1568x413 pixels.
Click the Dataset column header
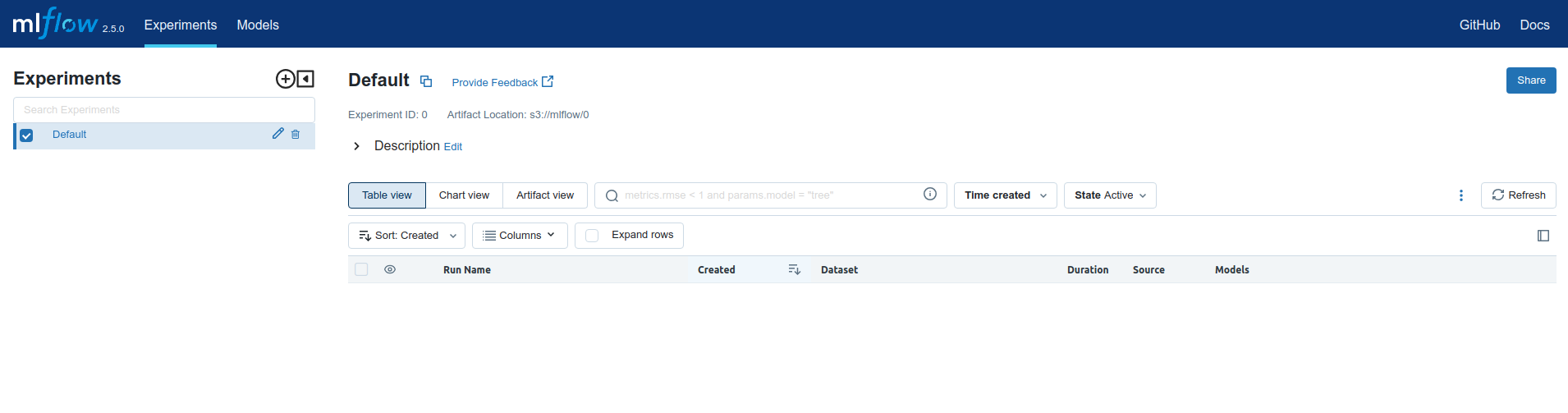tap(839, 269)
